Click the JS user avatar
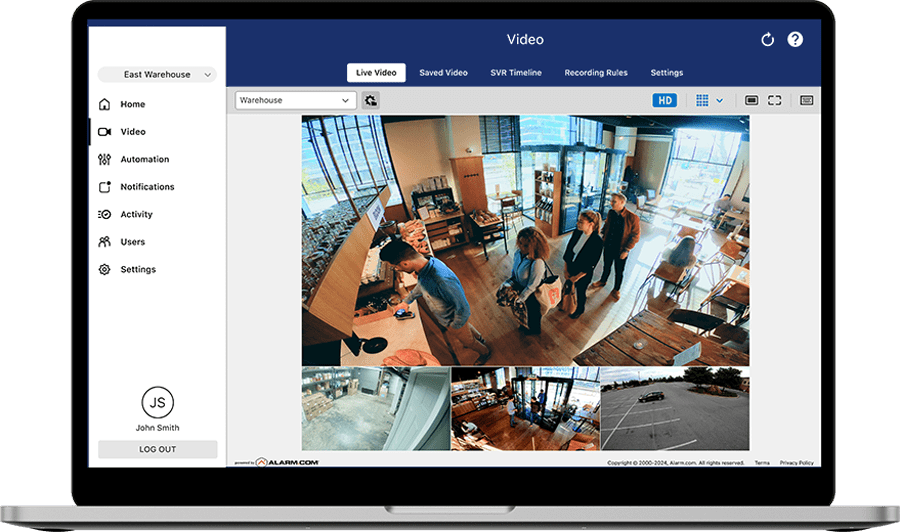Screen dimensions: 900x532 pos(157,403)
